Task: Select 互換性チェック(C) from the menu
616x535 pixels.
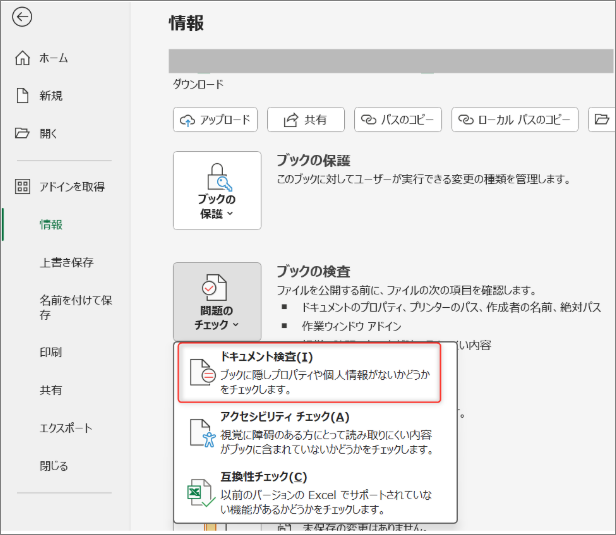Action: coord(315,493)
